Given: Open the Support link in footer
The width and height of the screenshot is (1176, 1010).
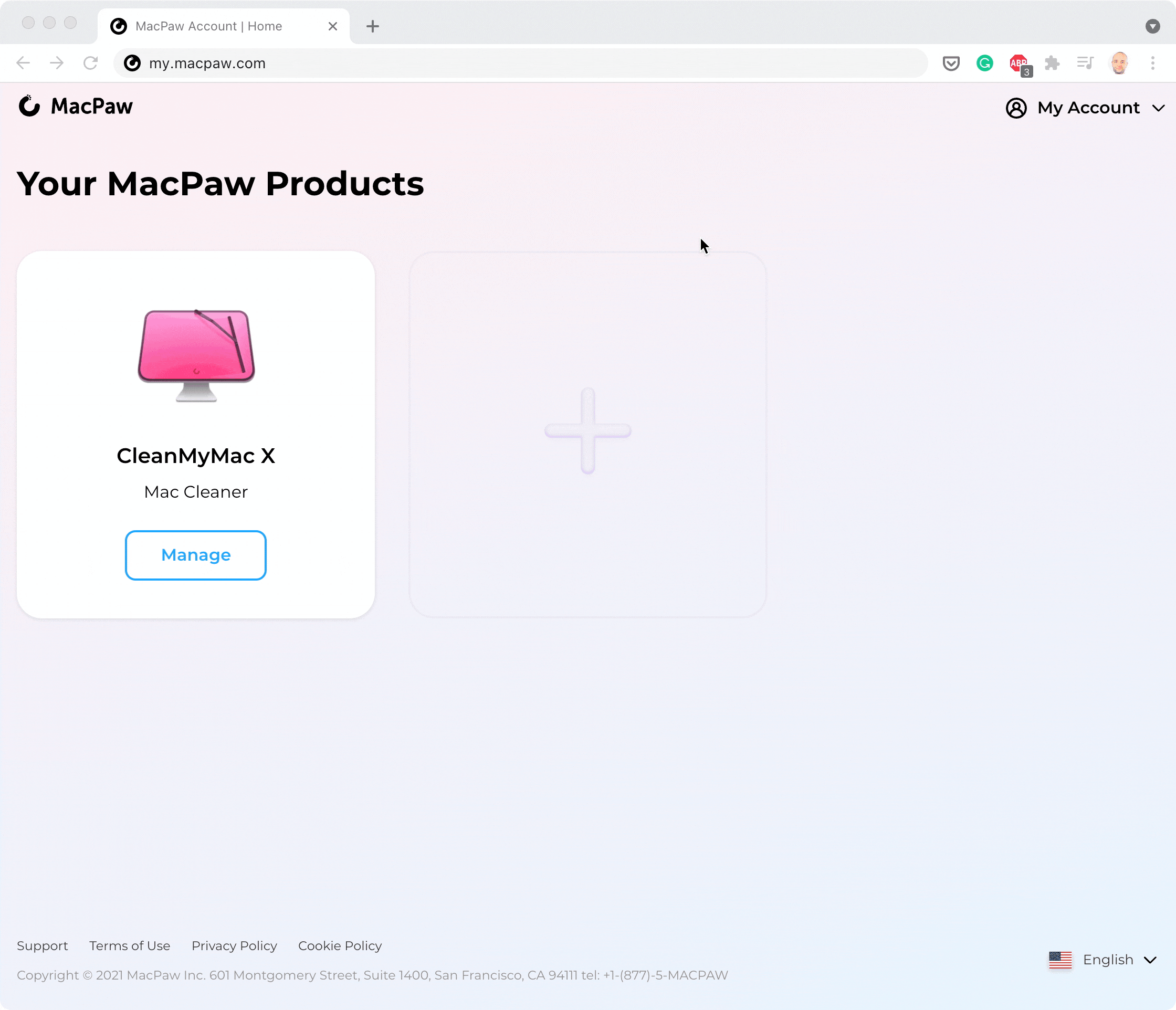Looking at the screenshot, I should pyautogui.click(x=43, y=945).
